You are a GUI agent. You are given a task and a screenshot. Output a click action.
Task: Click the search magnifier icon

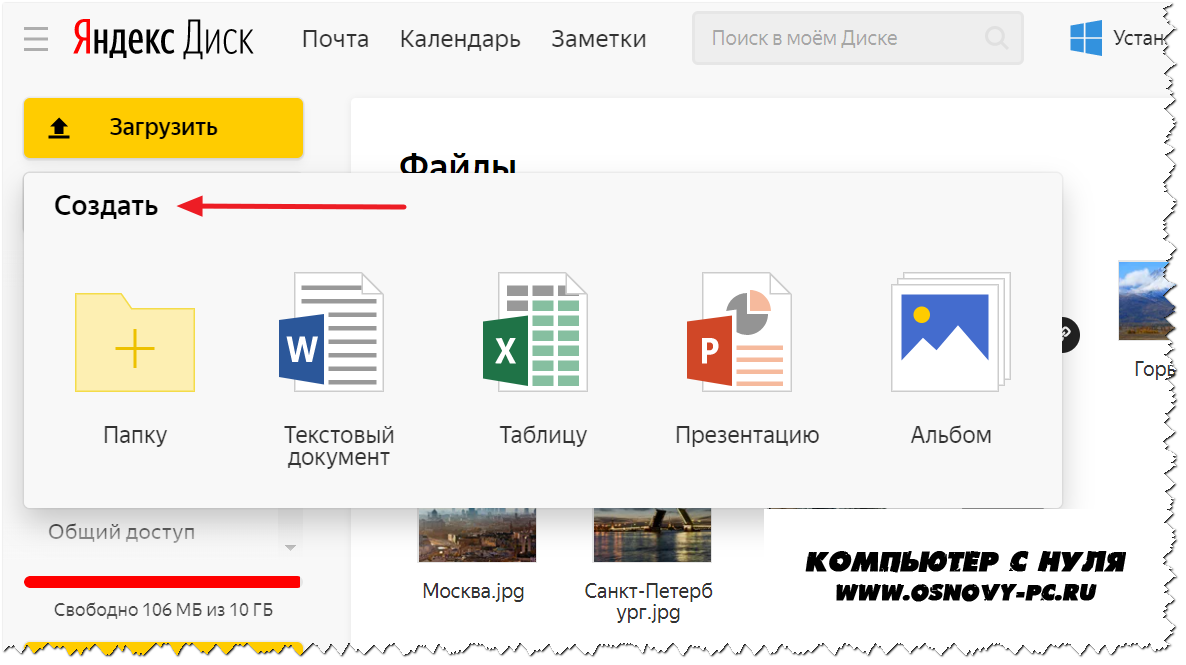(x=996, y=39)
